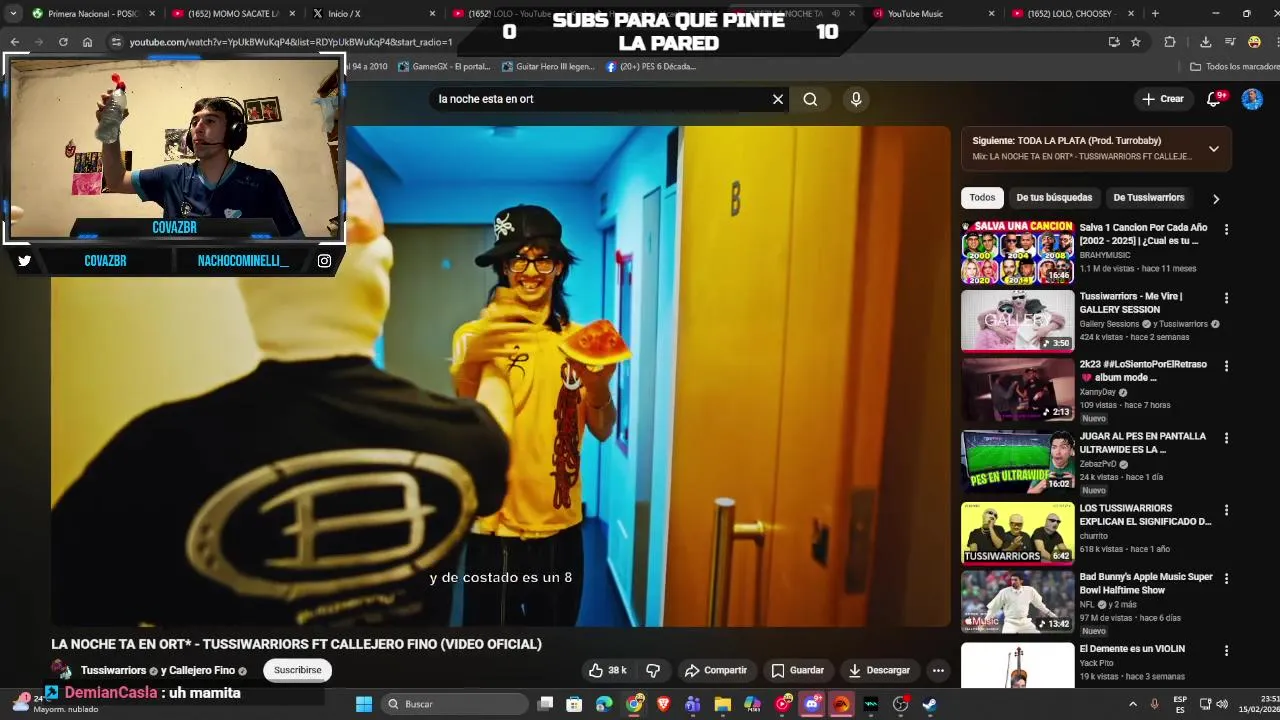Dislike the video with thumbs-down icon

pyautogui.click(x=653, y=670)
